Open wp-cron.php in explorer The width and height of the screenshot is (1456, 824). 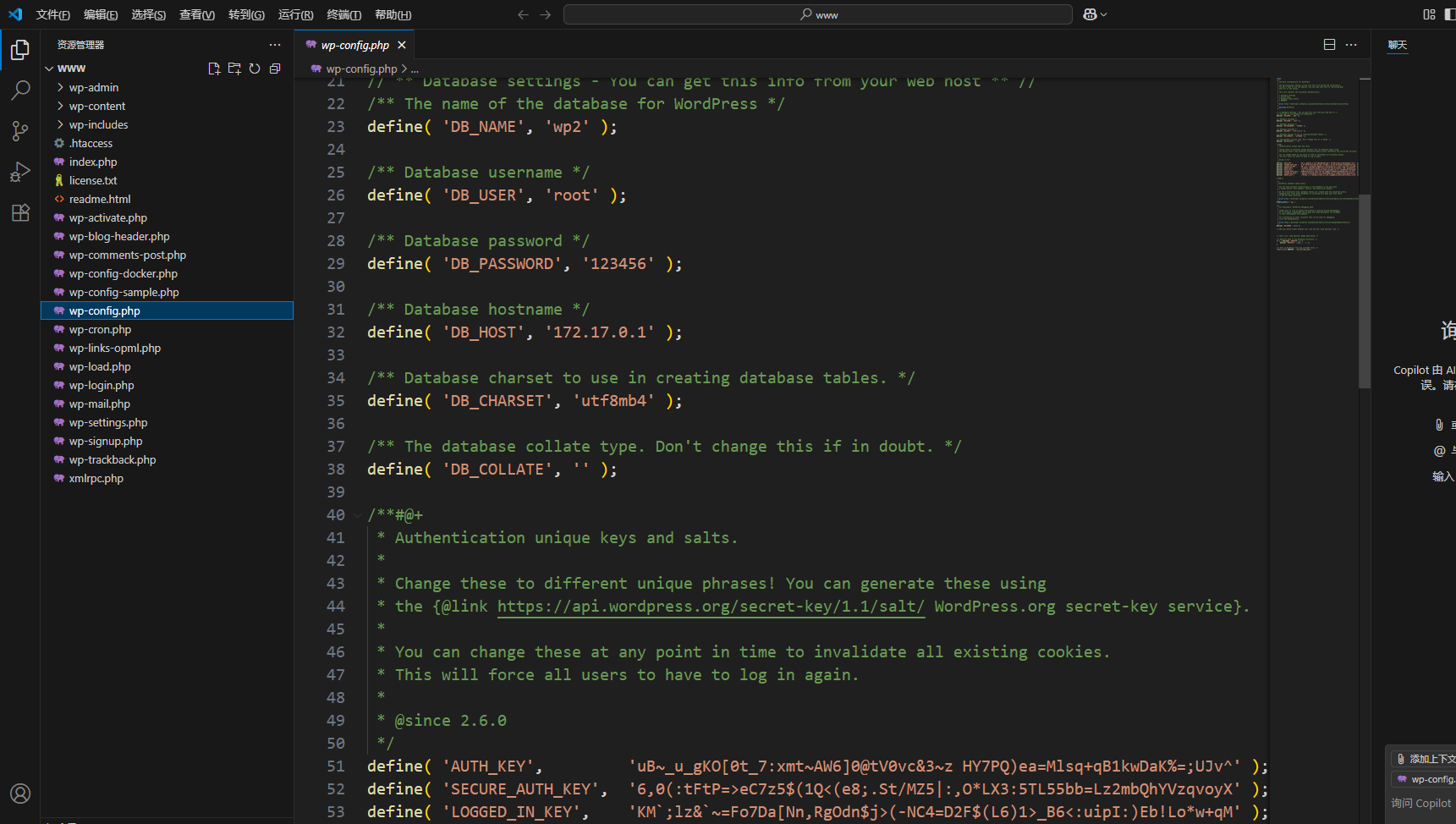[168, 329]
